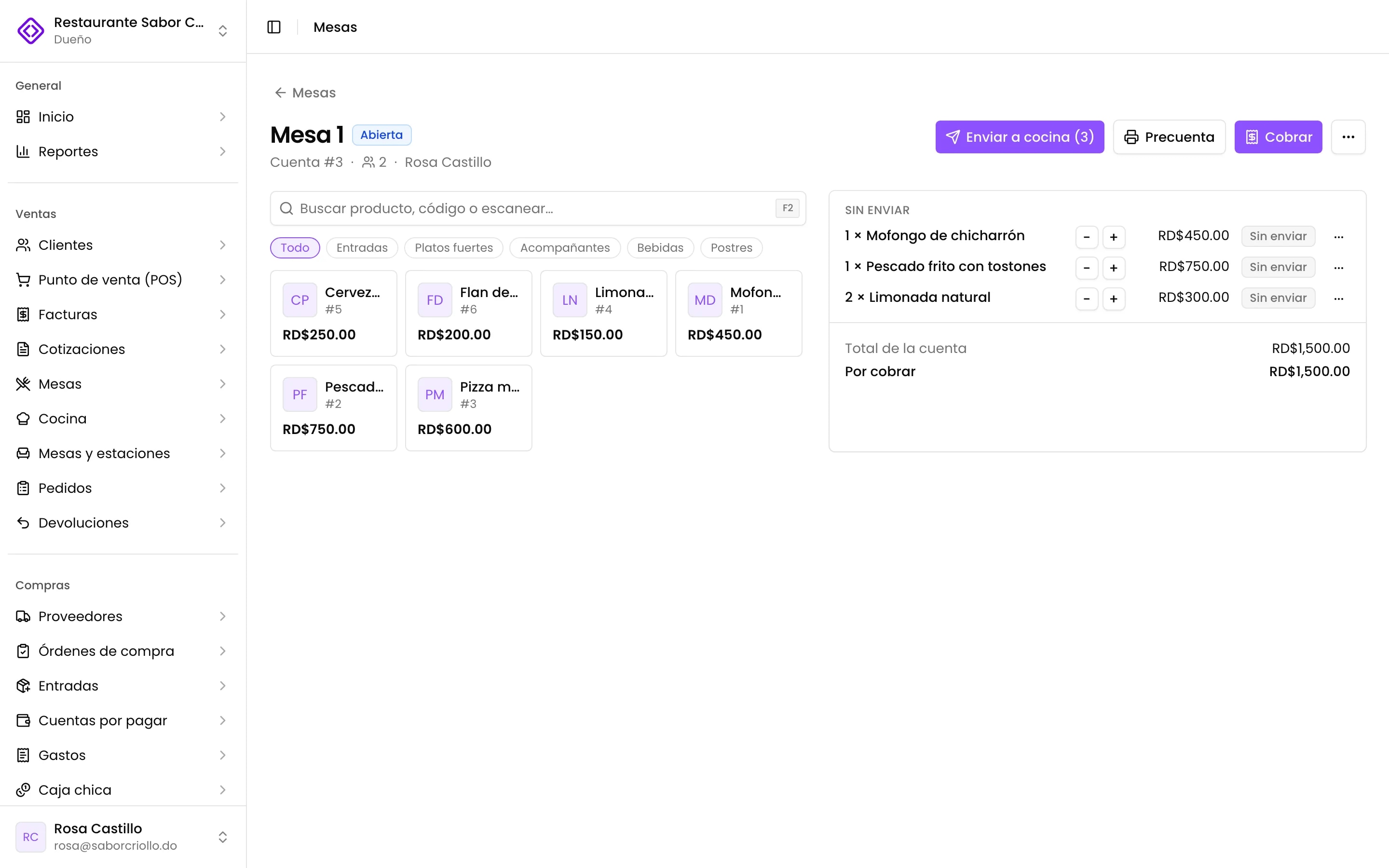
Task: Focus the product search field
Action: (538, 208)
